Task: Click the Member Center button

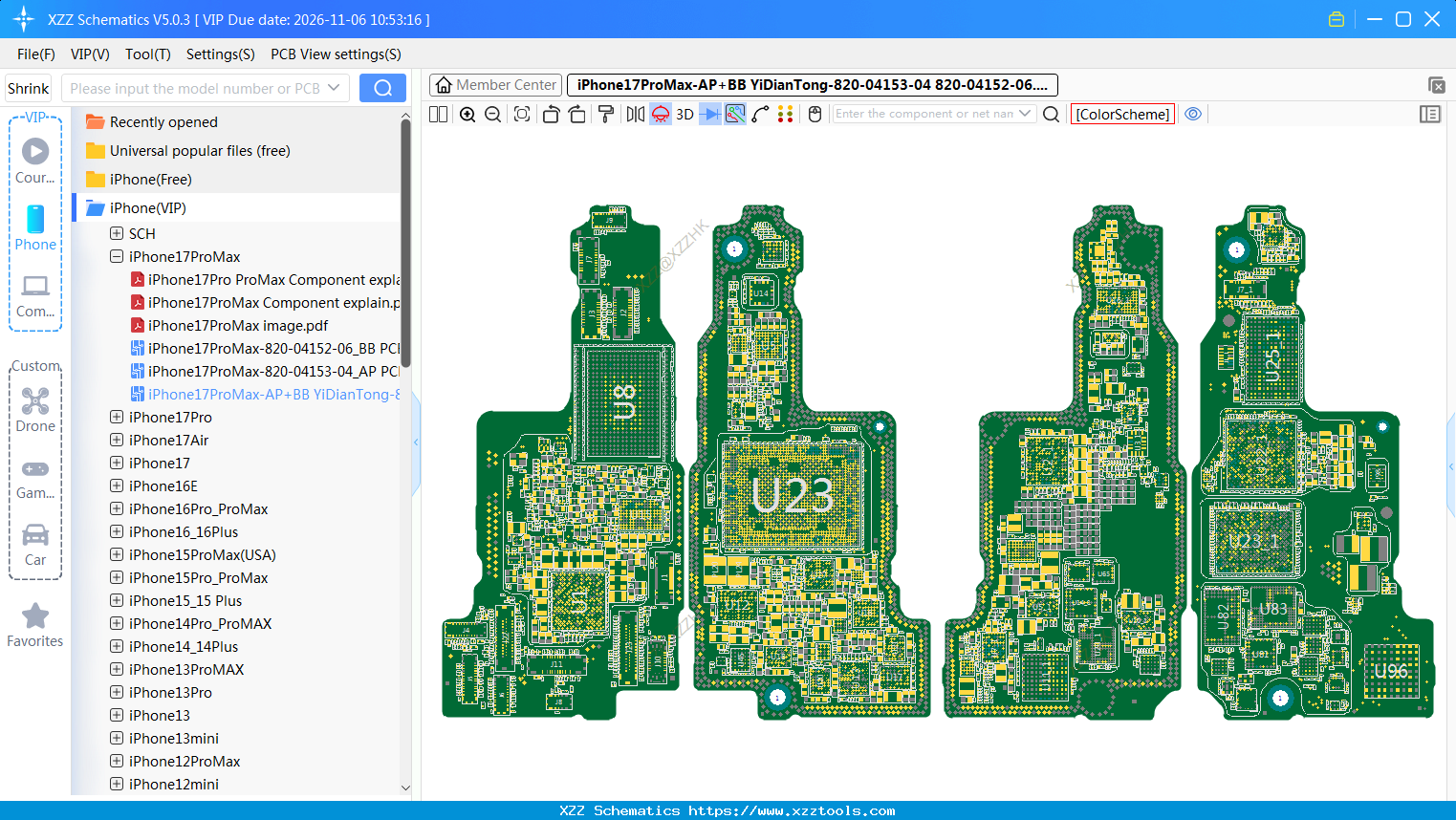Action: (495, 85)
